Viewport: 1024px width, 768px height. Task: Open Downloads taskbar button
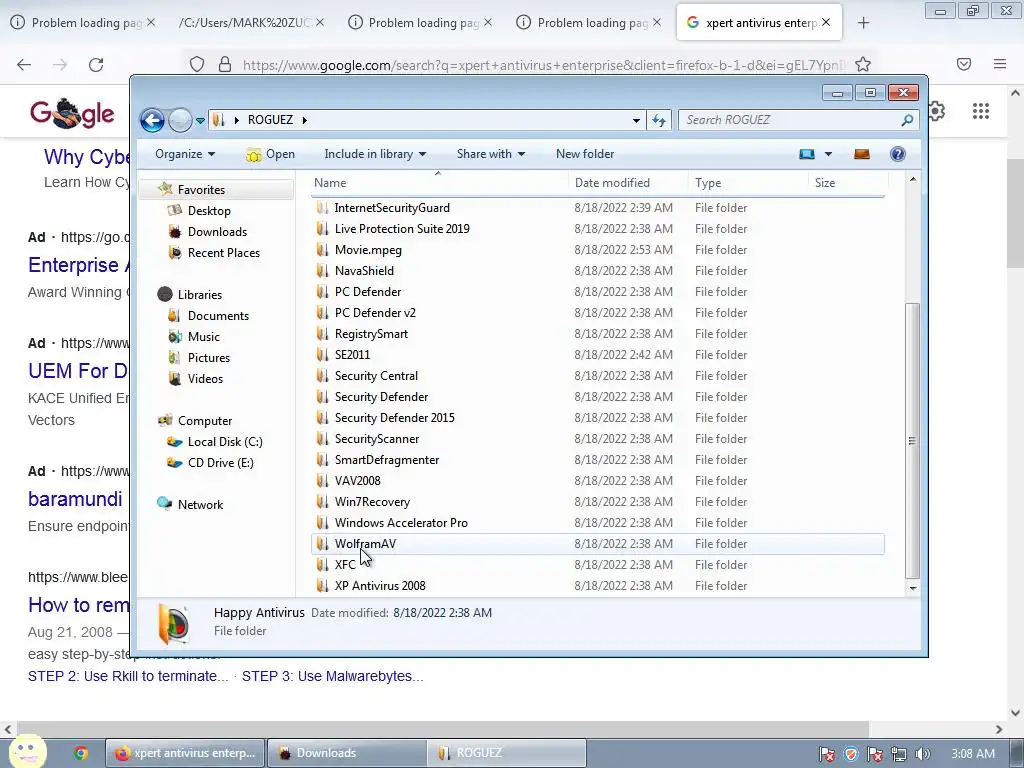coord(346,753)
